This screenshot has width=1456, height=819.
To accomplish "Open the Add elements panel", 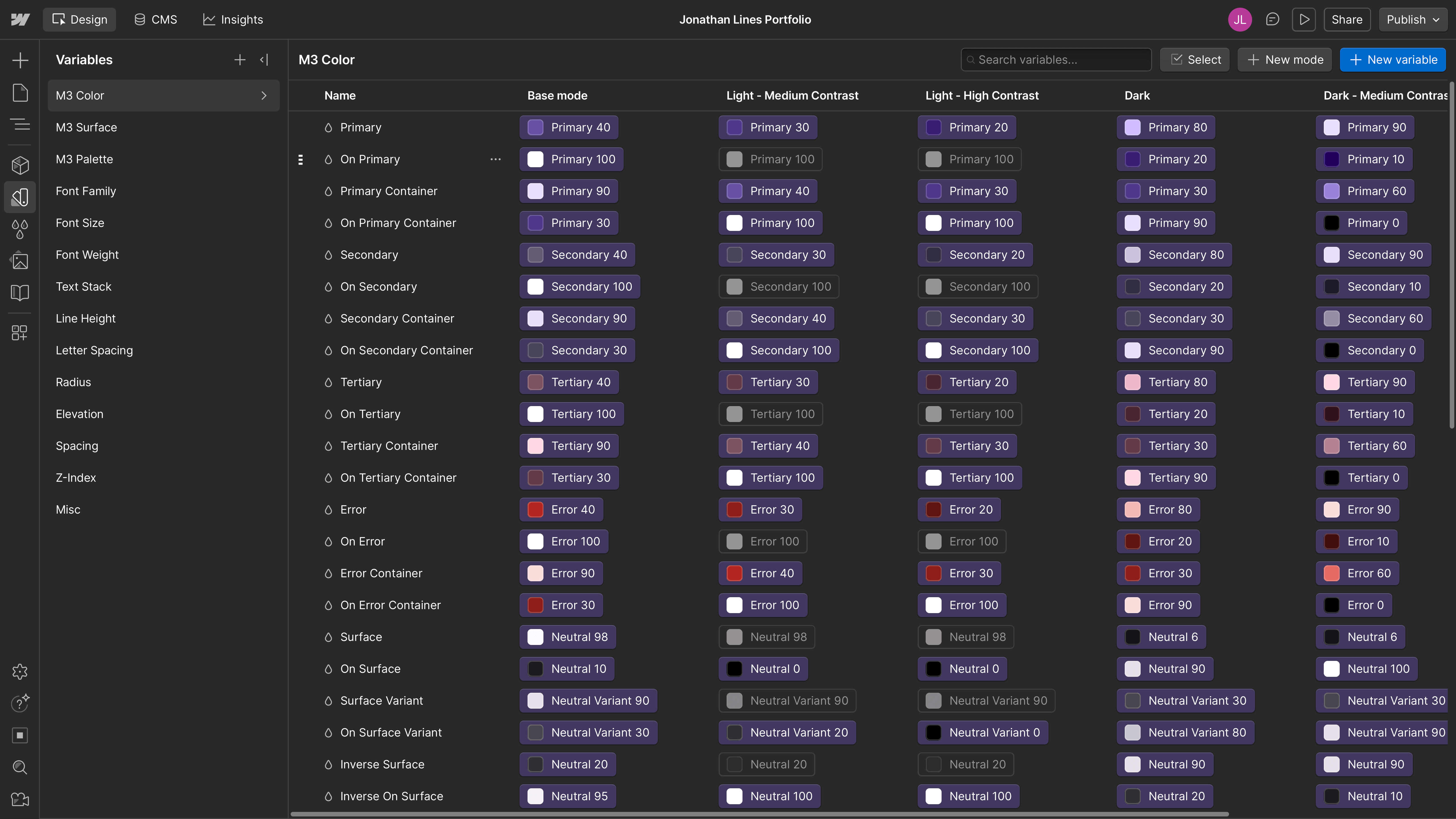I will 20,60.
